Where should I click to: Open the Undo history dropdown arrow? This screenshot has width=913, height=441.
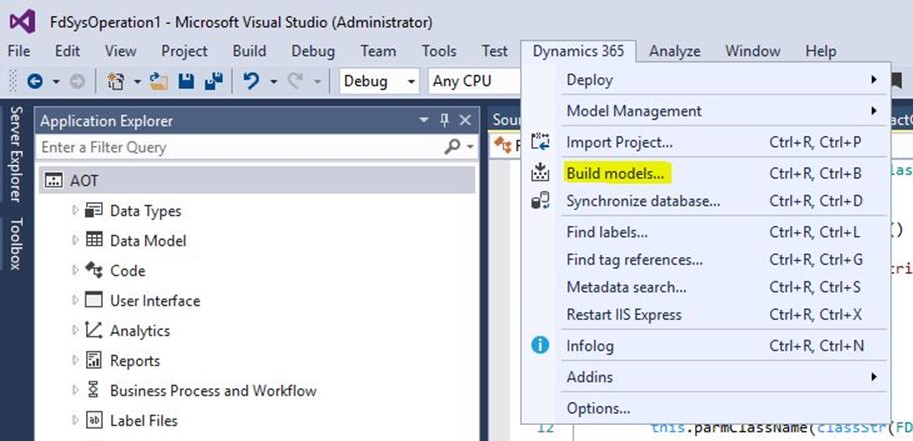coord(274,82)
